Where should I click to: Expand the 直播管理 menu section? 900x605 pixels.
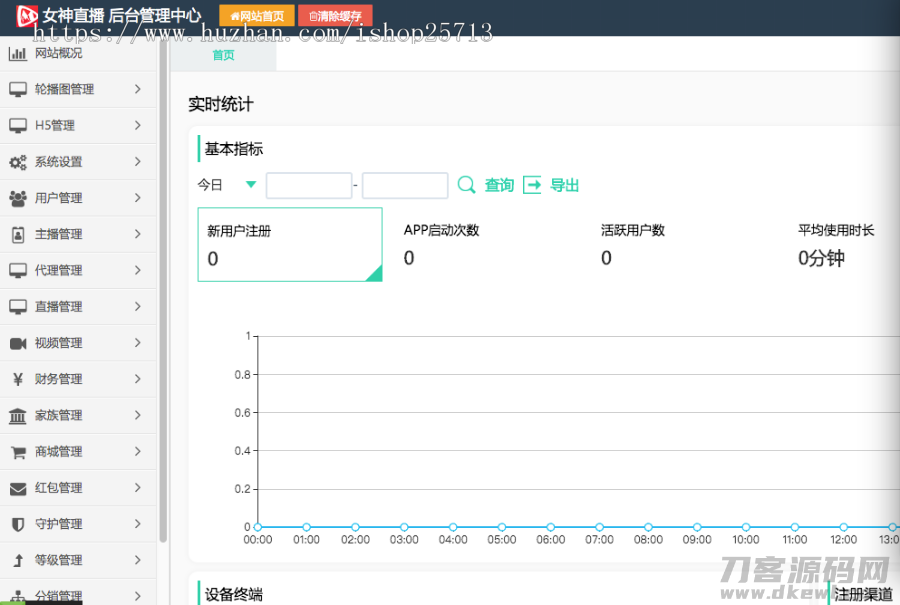(x=75, y=306)
